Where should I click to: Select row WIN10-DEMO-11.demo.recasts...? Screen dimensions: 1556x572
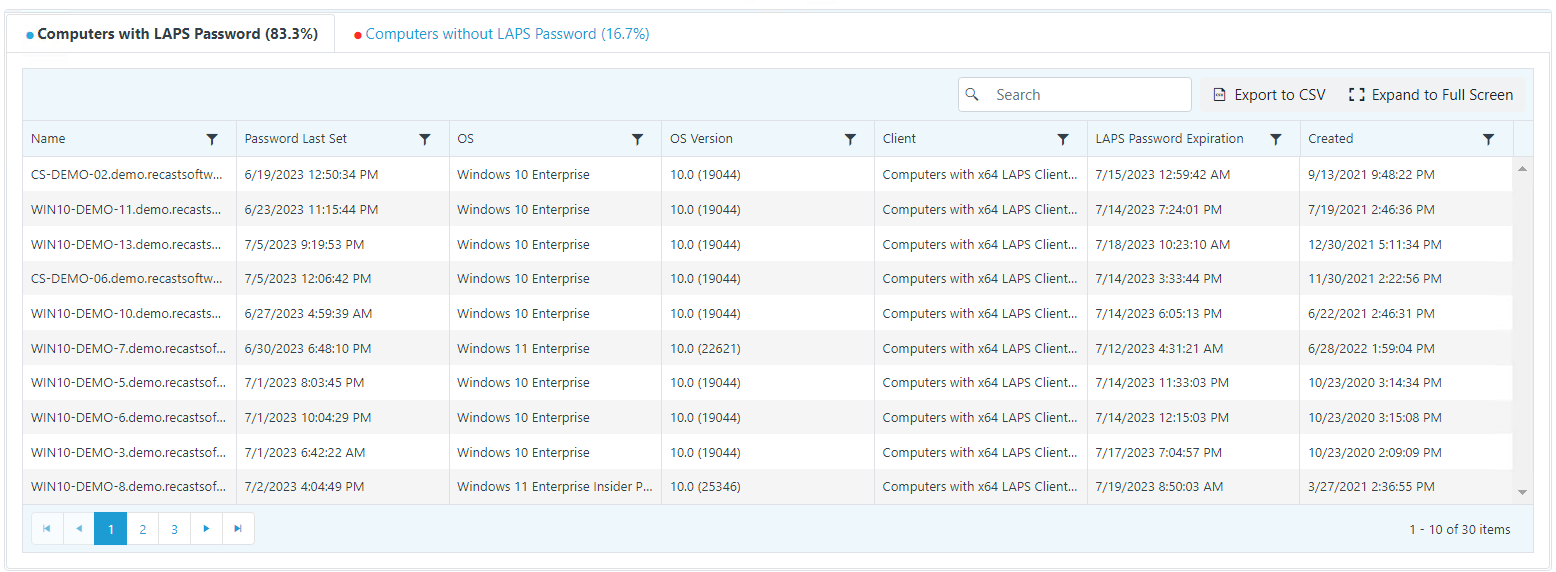click(767, 209)
